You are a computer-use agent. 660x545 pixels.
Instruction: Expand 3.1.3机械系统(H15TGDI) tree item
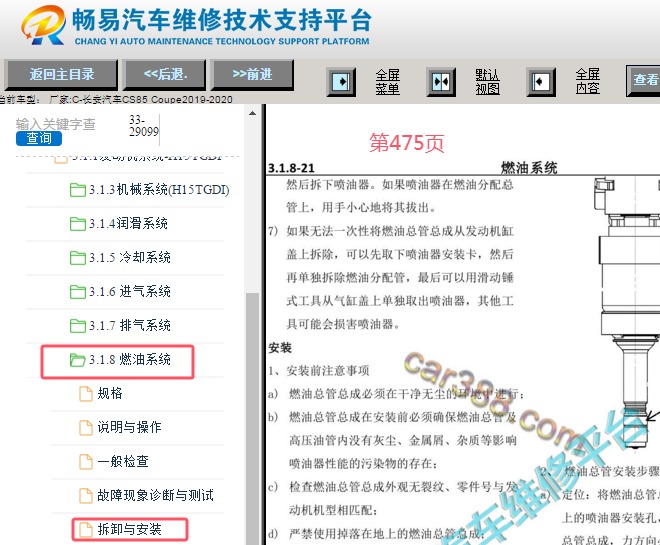click(x=159, y=190)
